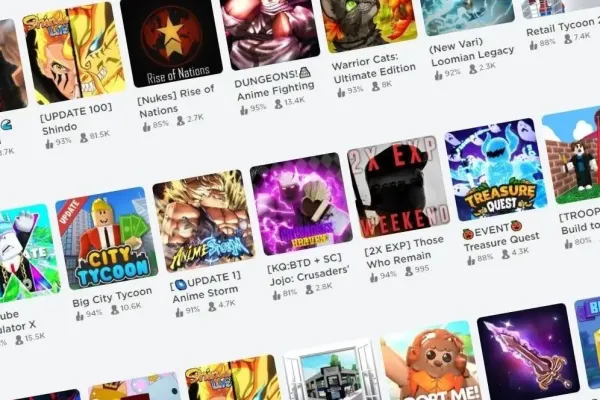Click the Those Who Remain 2X EXP thumbnail

[x=398, y=187]
